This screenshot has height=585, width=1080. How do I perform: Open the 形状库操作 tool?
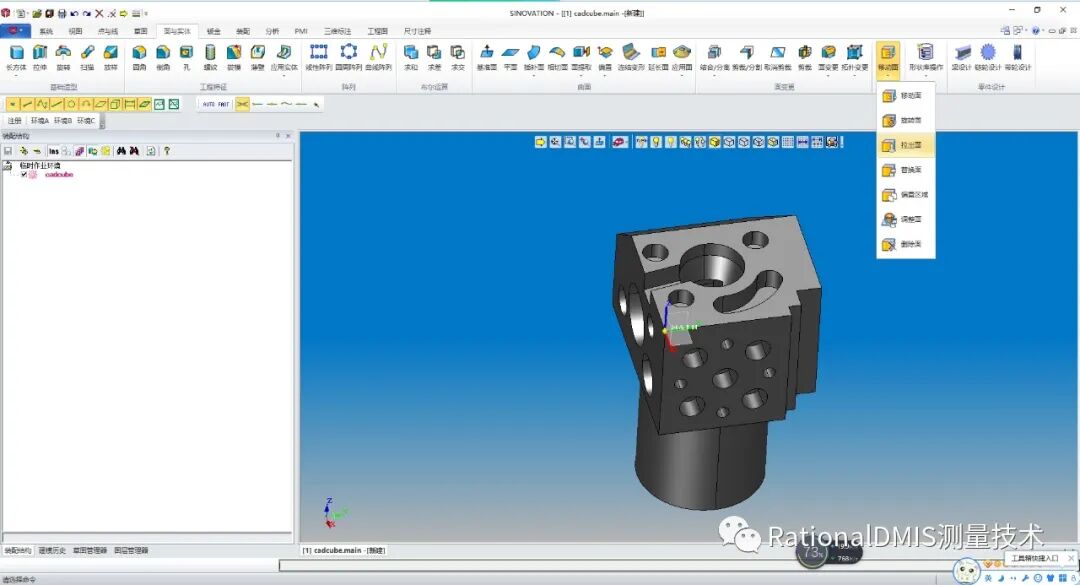point(927,55)
